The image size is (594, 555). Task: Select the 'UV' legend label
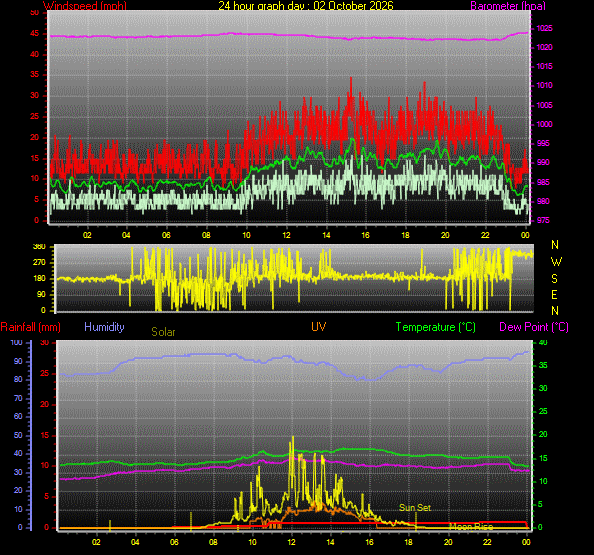[319, 327]
